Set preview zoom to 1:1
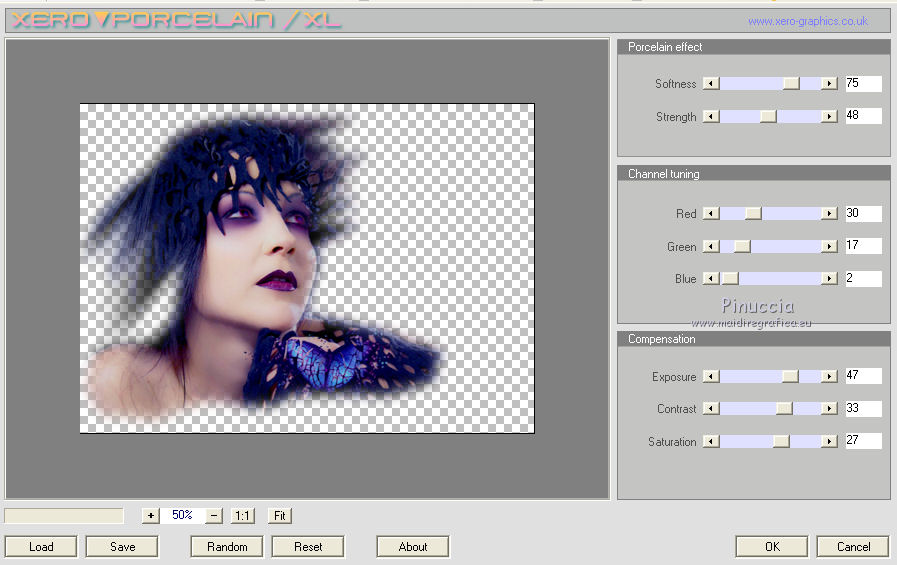This screenshot has width=897, height=565. tap(243, 515)
